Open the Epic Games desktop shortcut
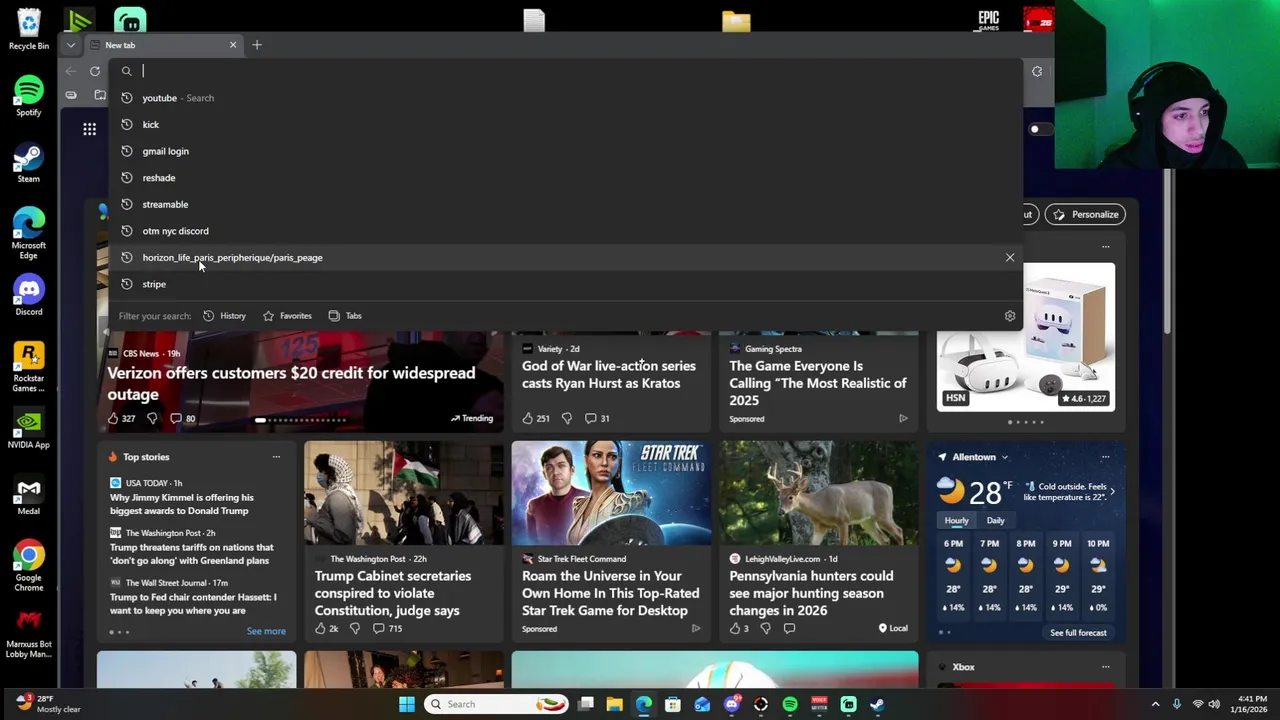This screenshot has height=720, width=1280. 988,19
